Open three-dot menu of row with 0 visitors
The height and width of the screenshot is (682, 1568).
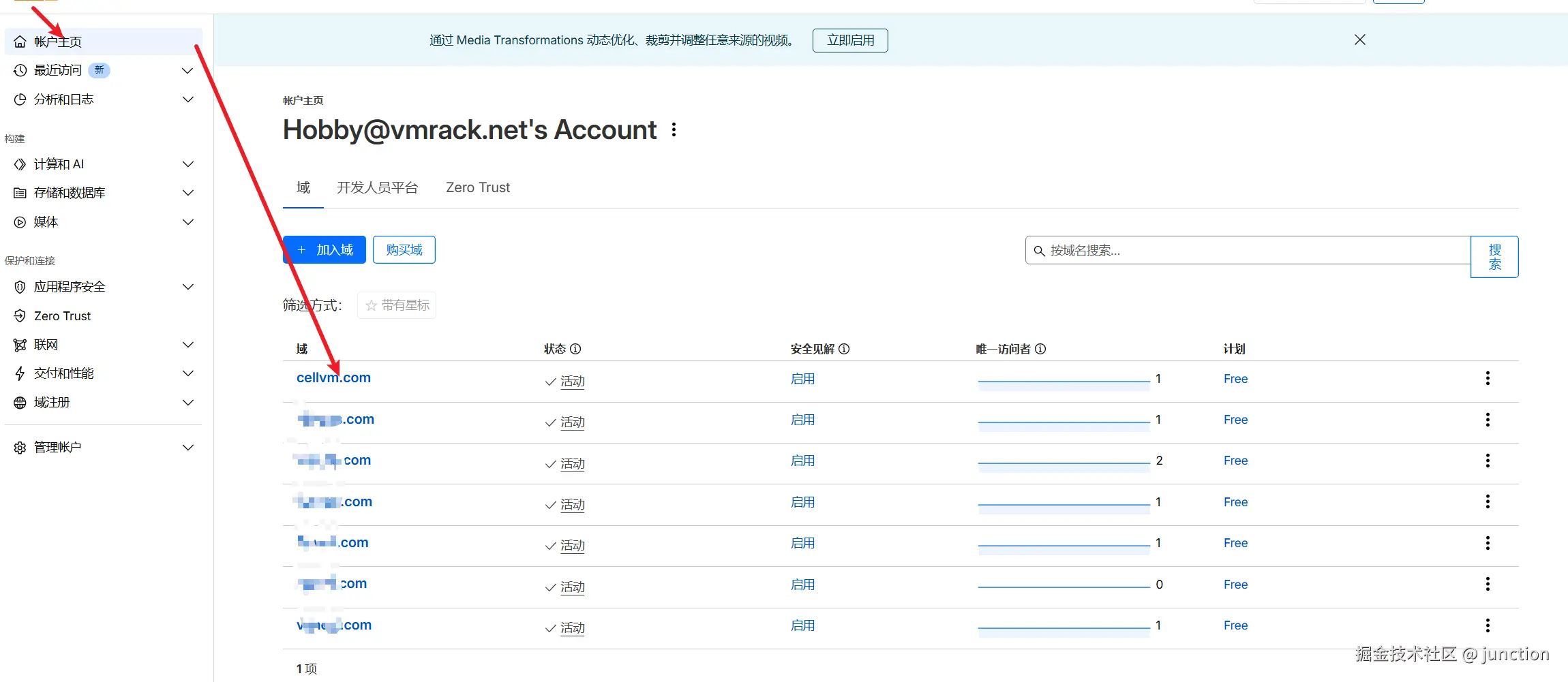coord(1488,584)
